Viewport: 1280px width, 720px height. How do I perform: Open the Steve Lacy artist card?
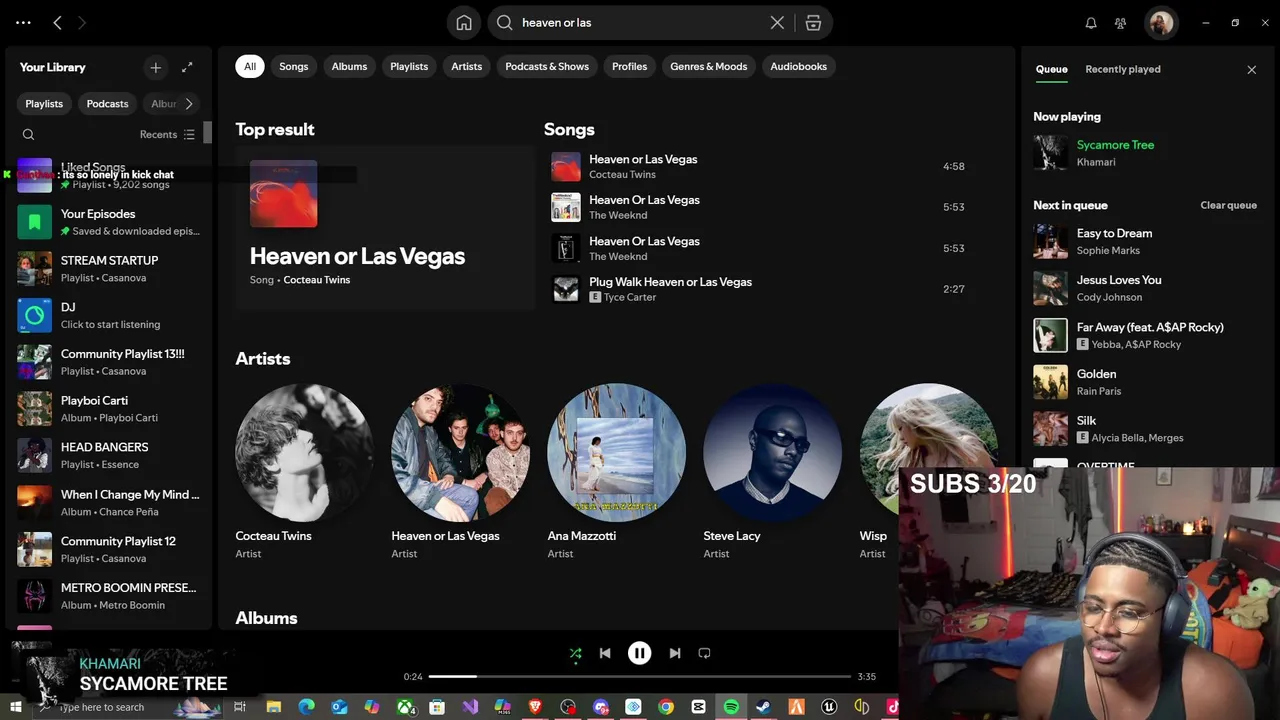772,471
